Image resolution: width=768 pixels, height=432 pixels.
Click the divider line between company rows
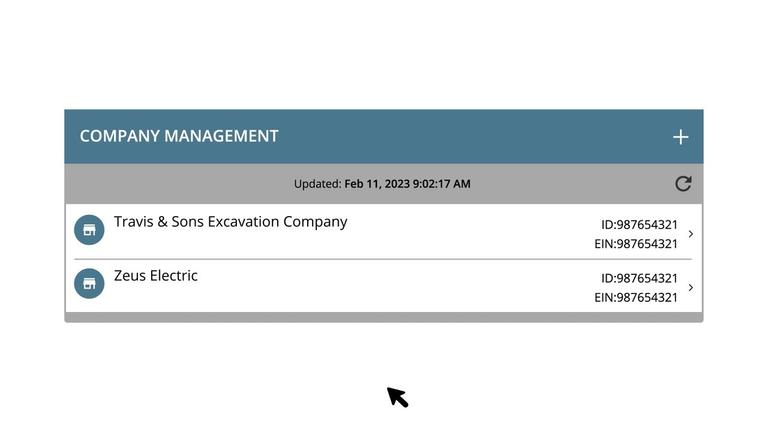pos(384,259)
